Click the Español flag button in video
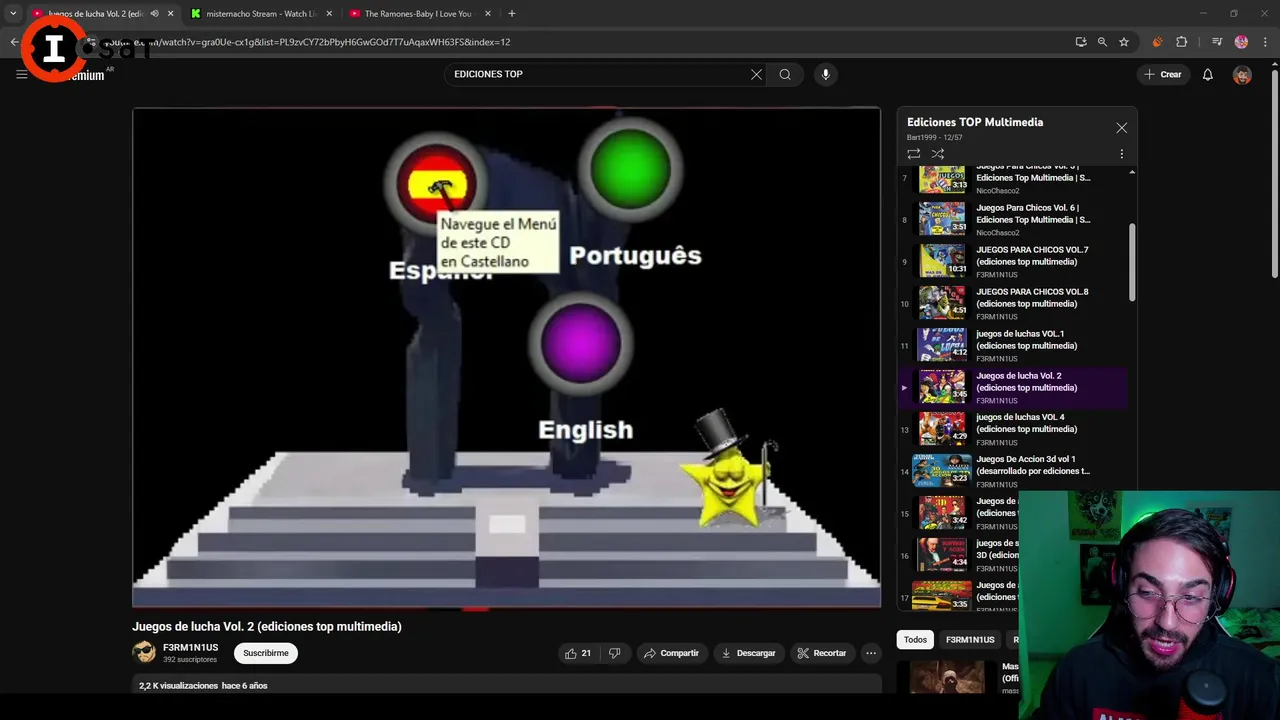 pos(437,184)
